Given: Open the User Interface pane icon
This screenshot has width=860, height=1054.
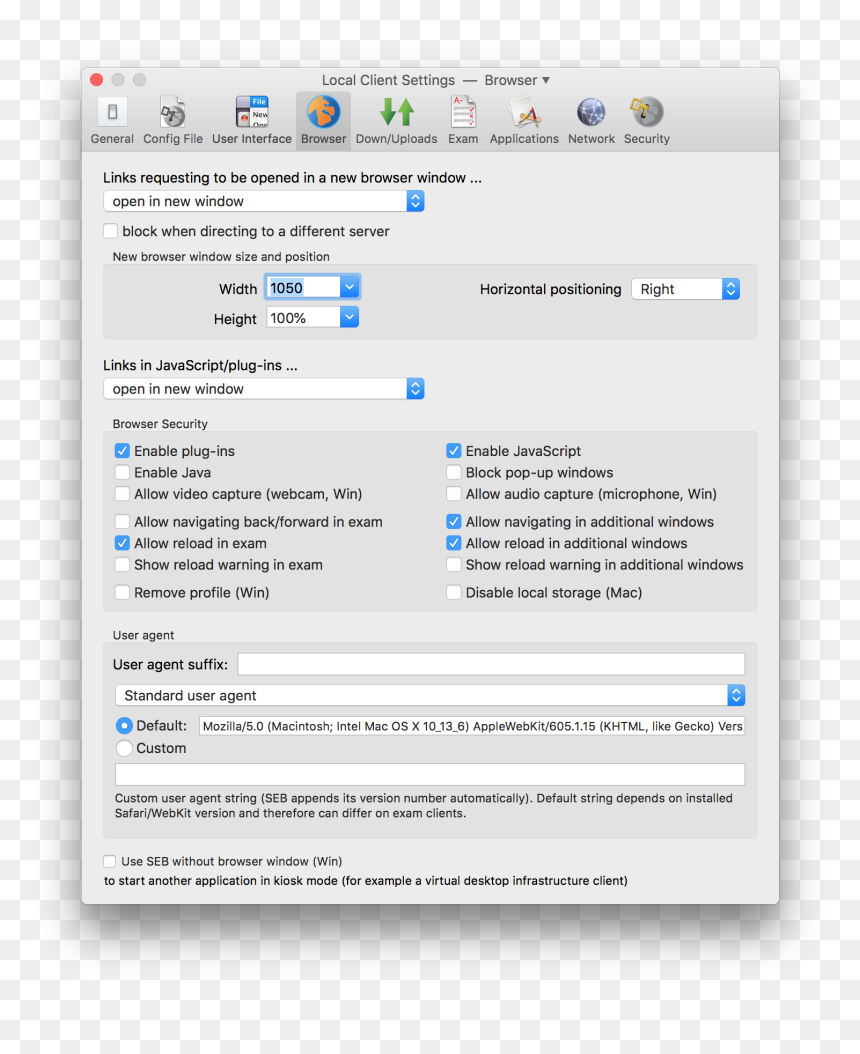Looking at the screenshot, I should (252, 112).
